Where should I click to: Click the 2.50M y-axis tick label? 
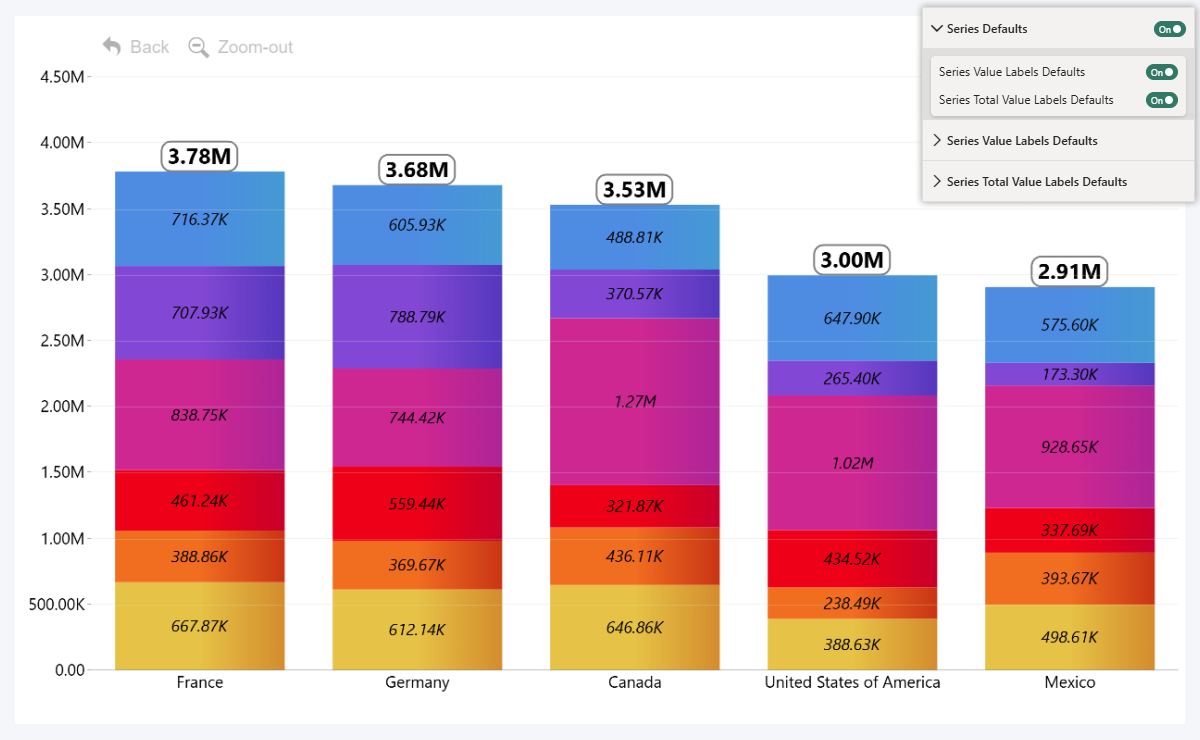click(x=62, y=340)
